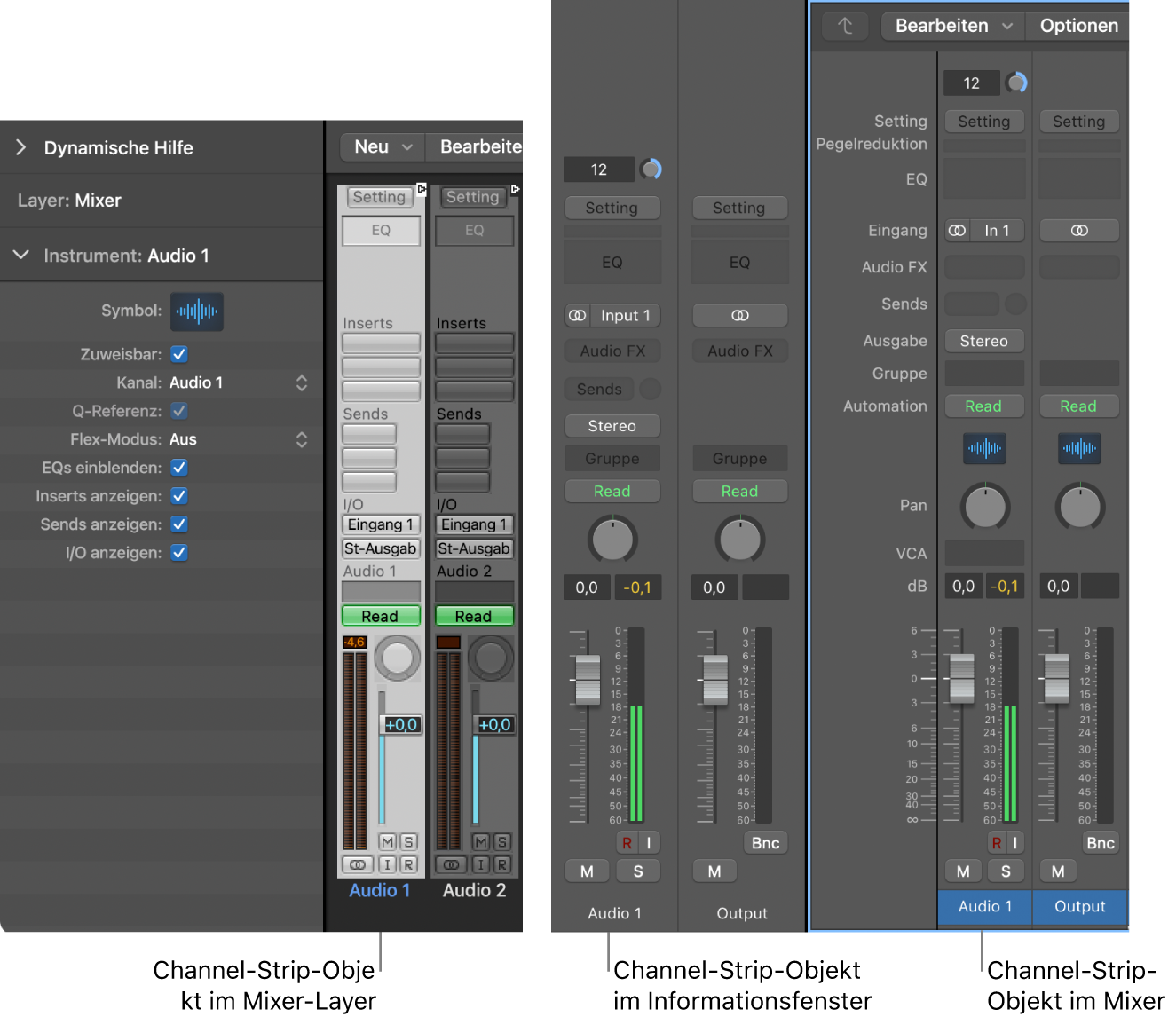Click the Audio 1 waveform symbol icon

pos(196,311)
